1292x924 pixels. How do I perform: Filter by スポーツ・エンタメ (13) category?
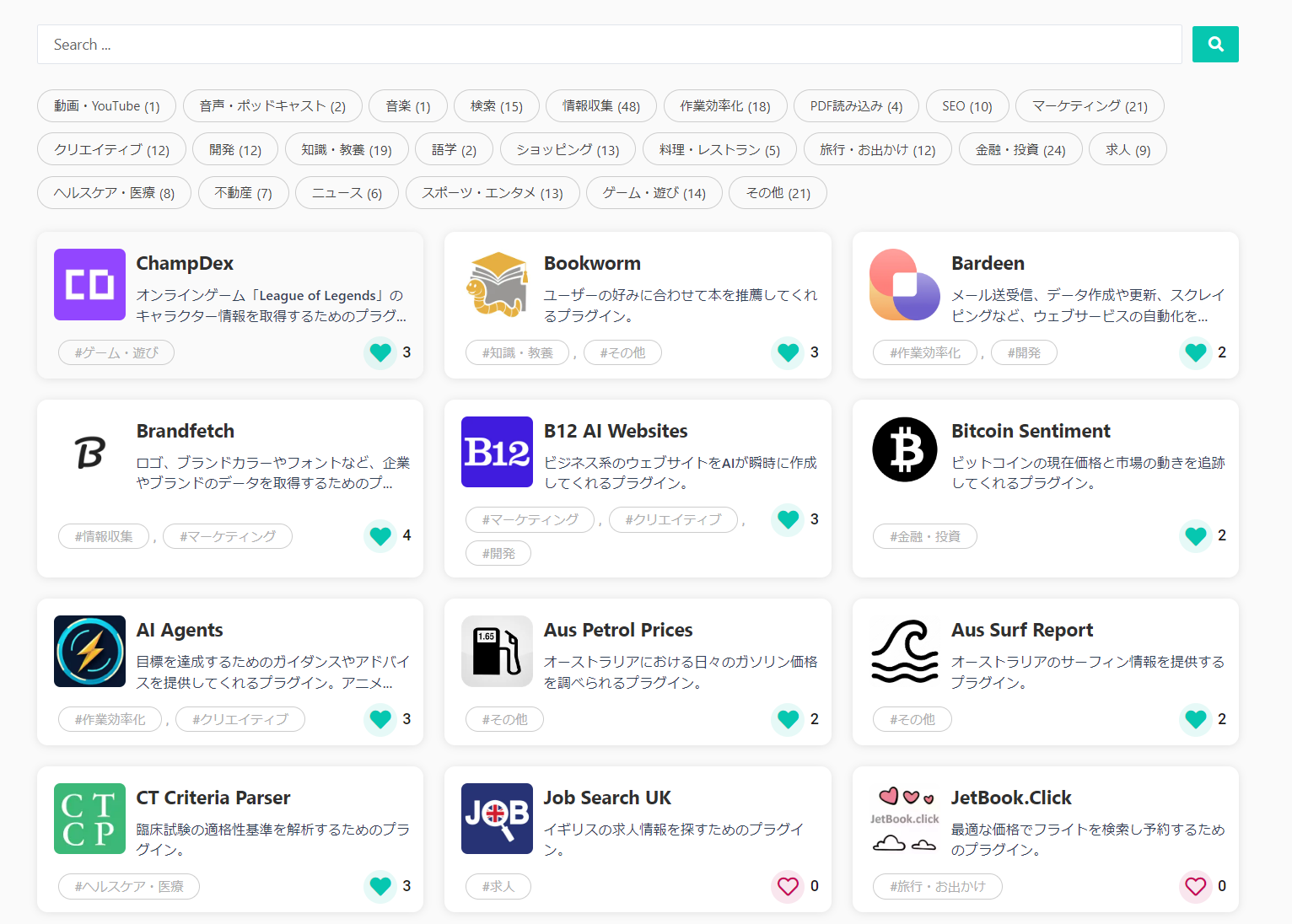coord(493,193)
